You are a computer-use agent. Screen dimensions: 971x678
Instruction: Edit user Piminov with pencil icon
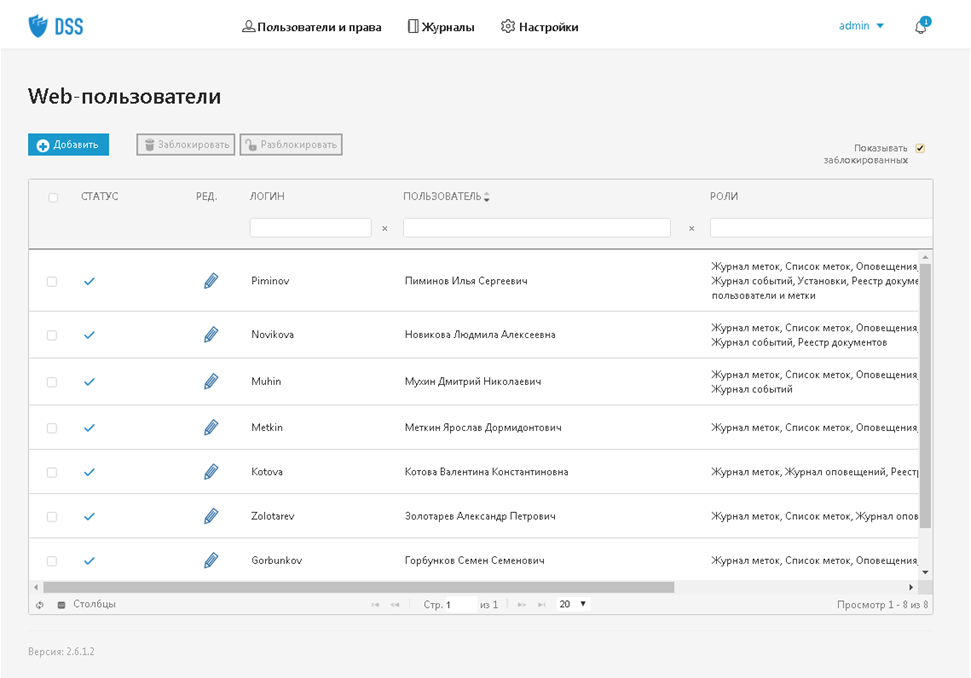point(210,281)
